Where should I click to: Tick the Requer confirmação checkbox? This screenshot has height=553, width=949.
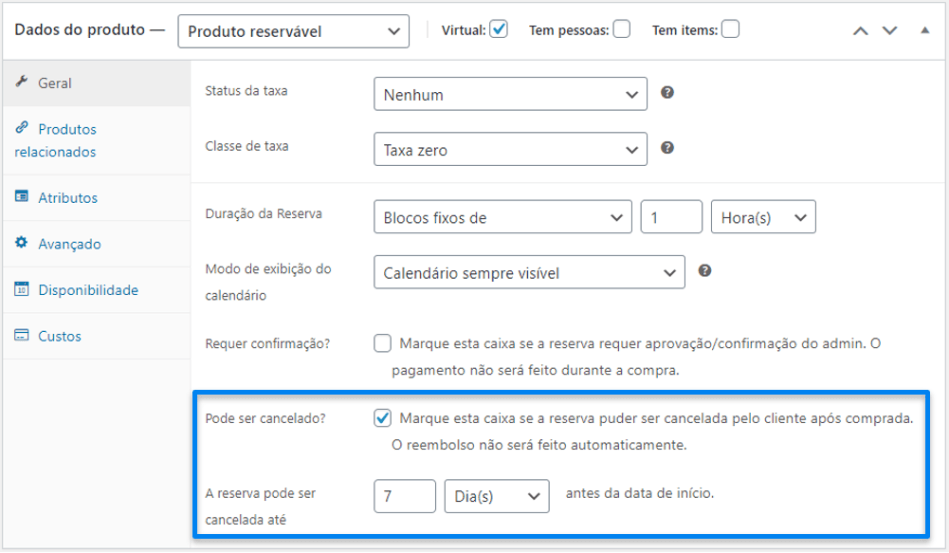tap(383, 344)
